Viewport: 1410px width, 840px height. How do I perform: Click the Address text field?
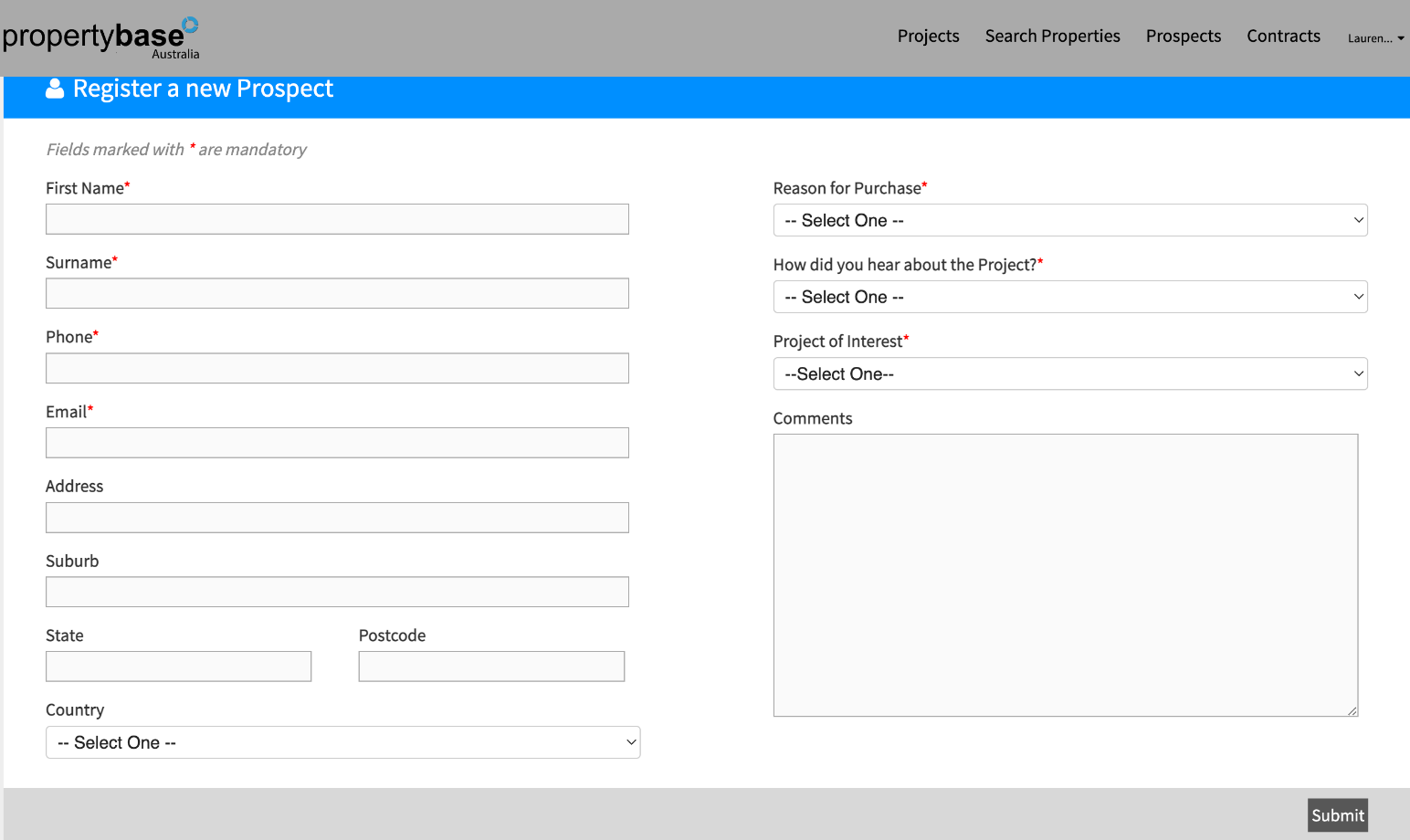click(337, 518)
